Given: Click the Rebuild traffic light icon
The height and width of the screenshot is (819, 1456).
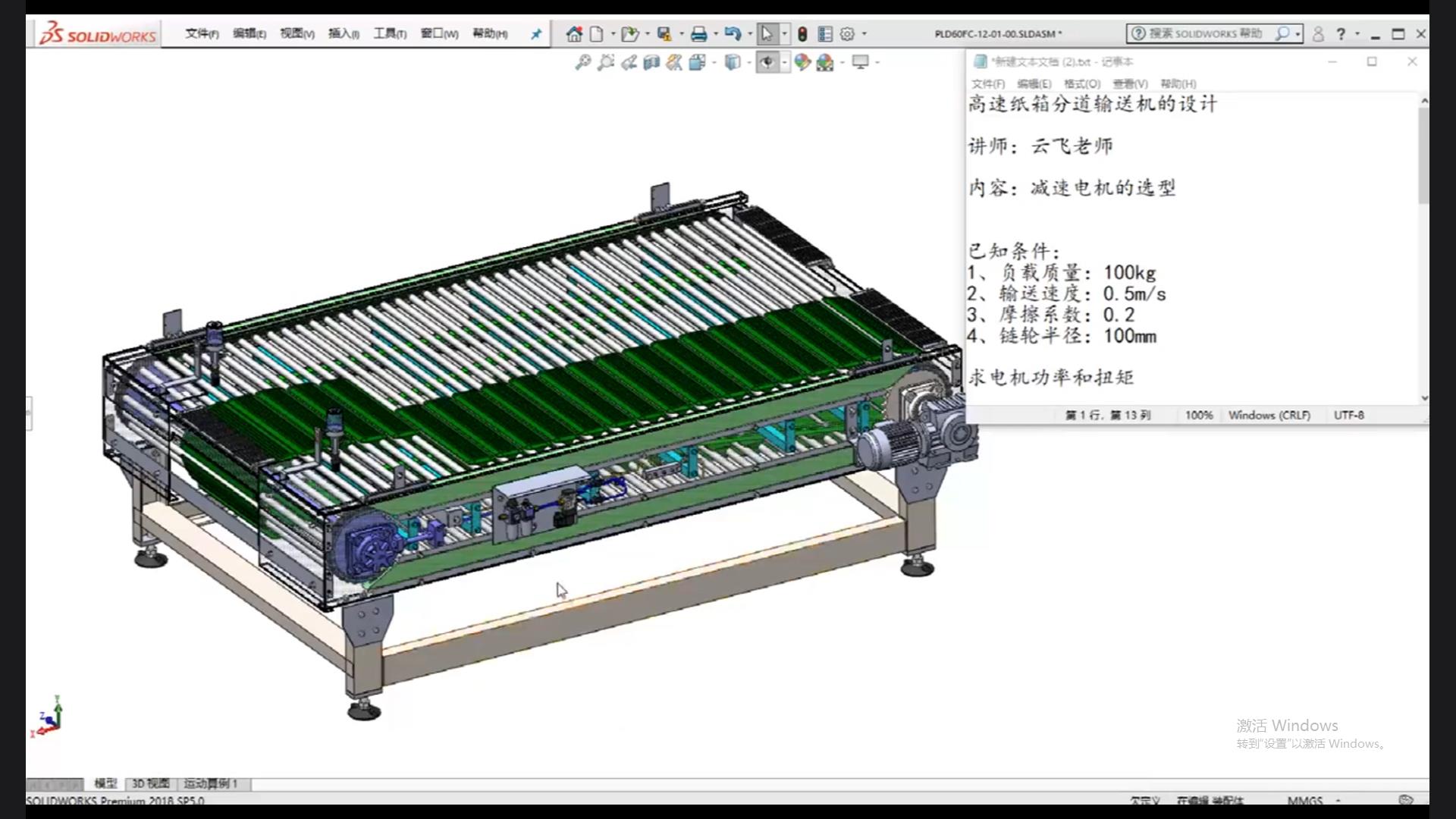Looking at the screenshot, I should pyautogui.click(x=802, y=34).
